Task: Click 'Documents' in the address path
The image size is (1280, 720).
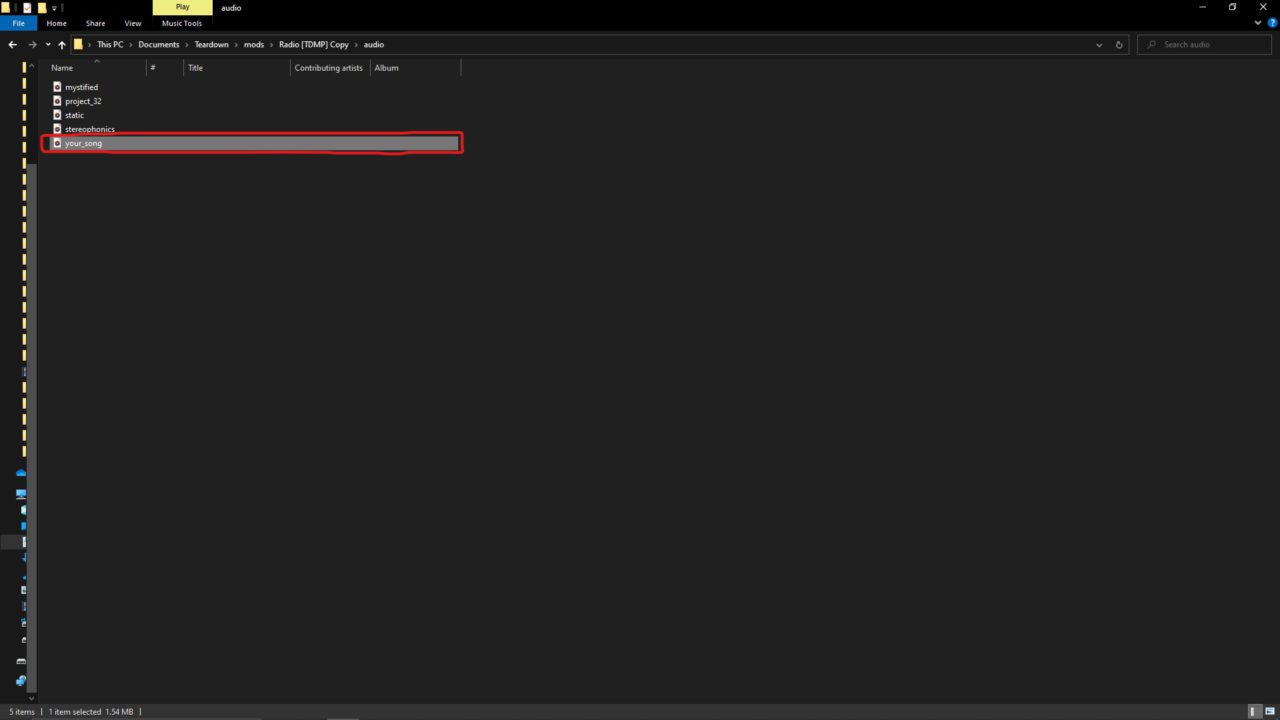Action: (159, 45)
